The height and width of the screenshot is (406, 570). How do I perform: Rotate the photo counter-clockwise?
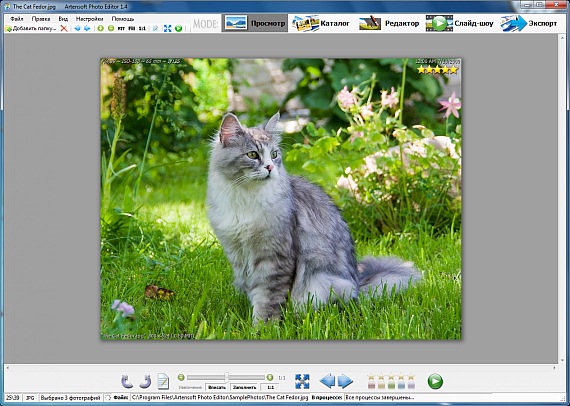coord(127,381)
